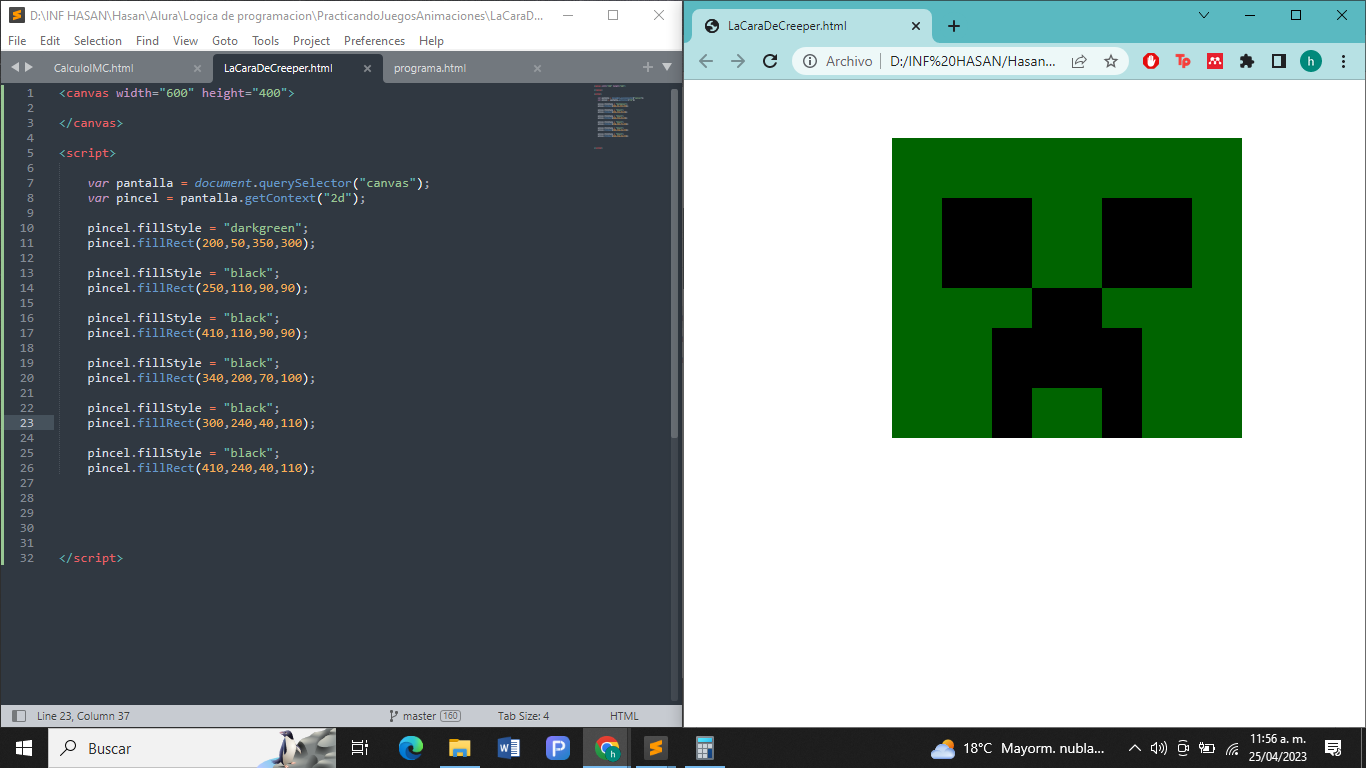1366x768 pixels.
Task: Switch to the programa.html tab
Action: (x=430, y=68)
